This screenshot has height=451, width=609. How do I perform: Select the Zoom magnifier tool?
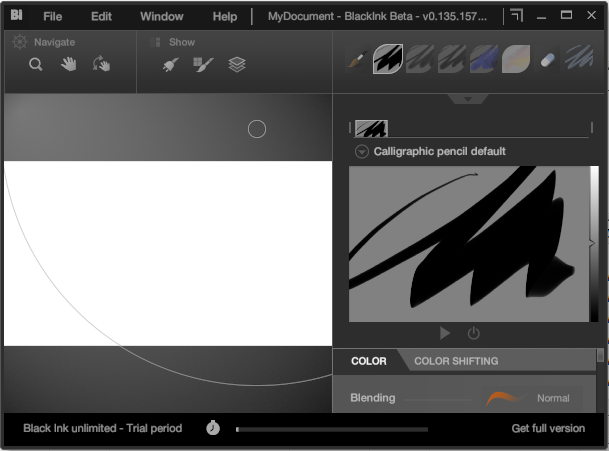[x=36, y=64]
